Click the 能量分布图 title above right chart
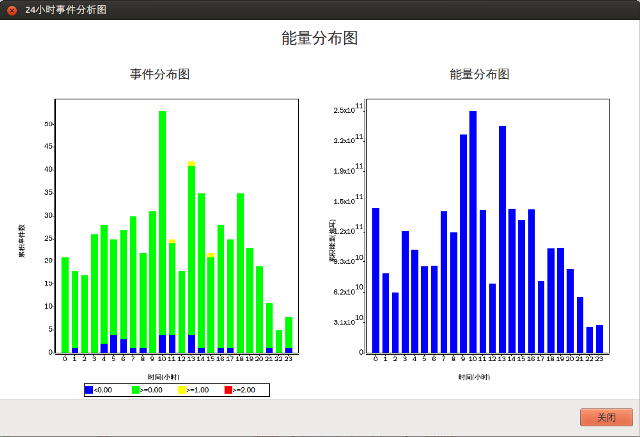 click(x=479, y=75)
